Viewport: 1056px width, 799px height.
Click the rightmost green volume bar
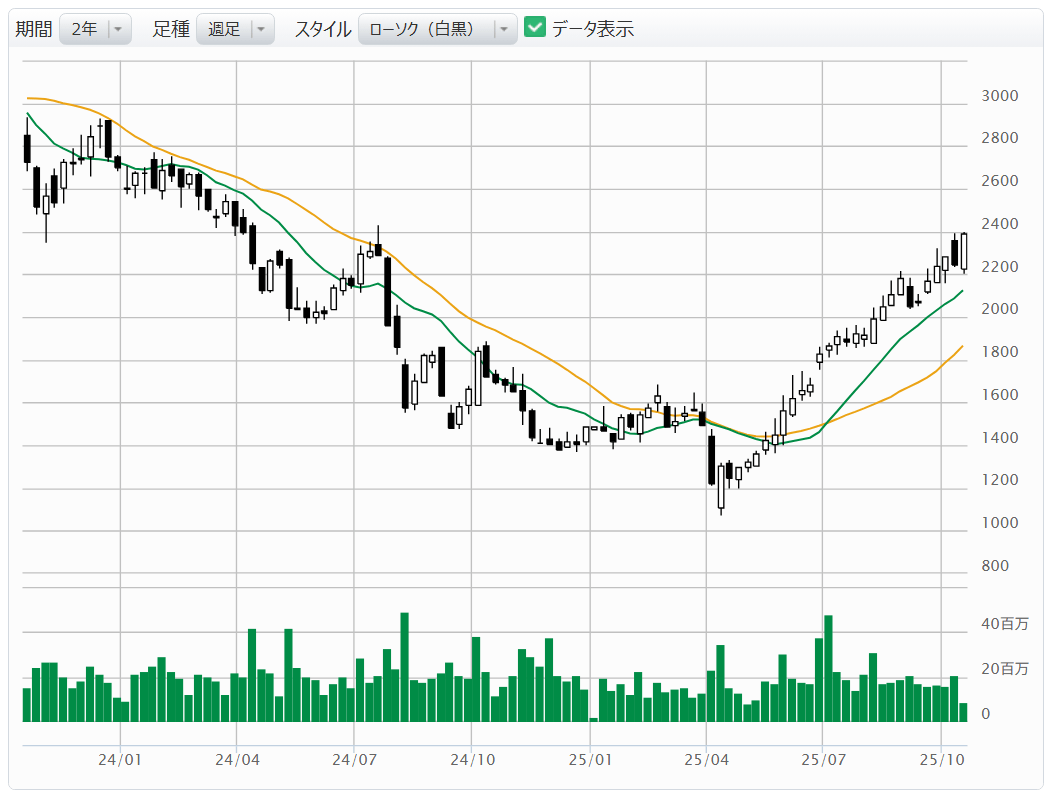[x=963, y=712]
